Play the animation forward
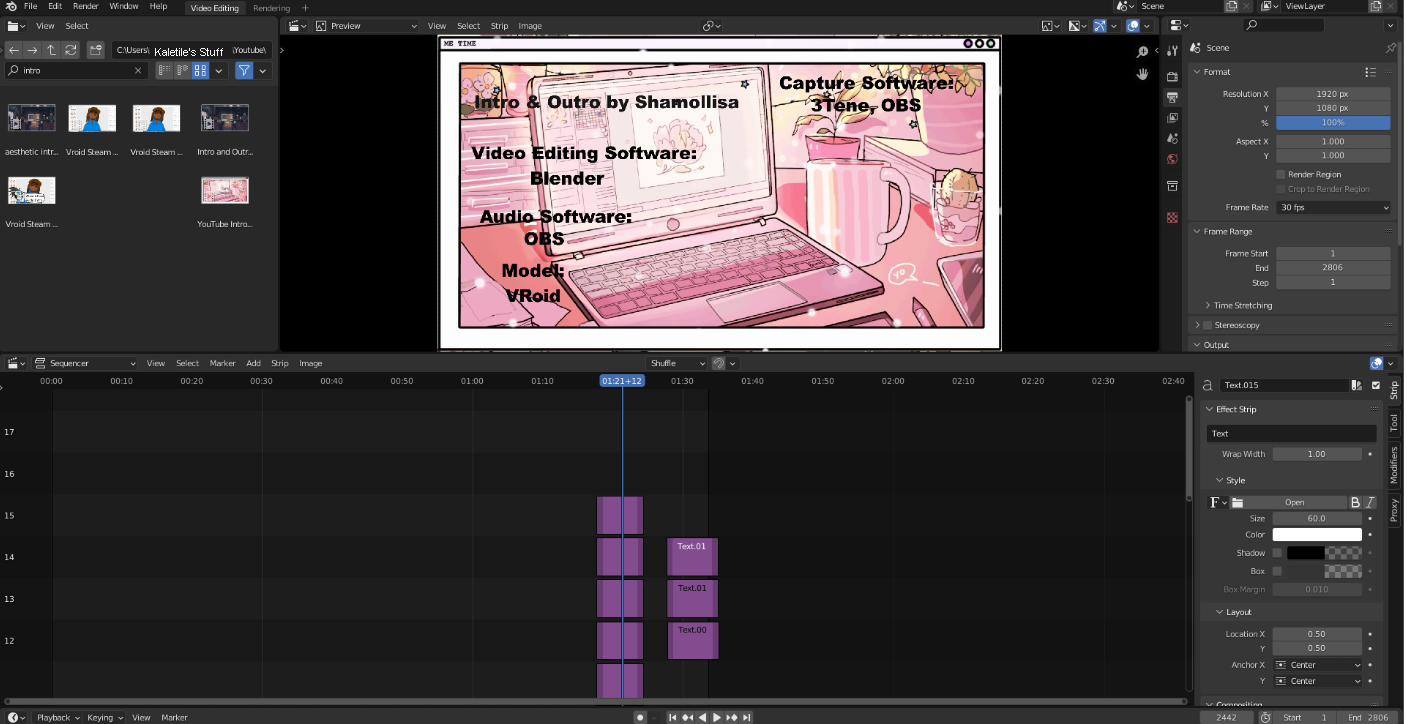This screenshot has width=1407, height=724. click(x=717, y=717)
